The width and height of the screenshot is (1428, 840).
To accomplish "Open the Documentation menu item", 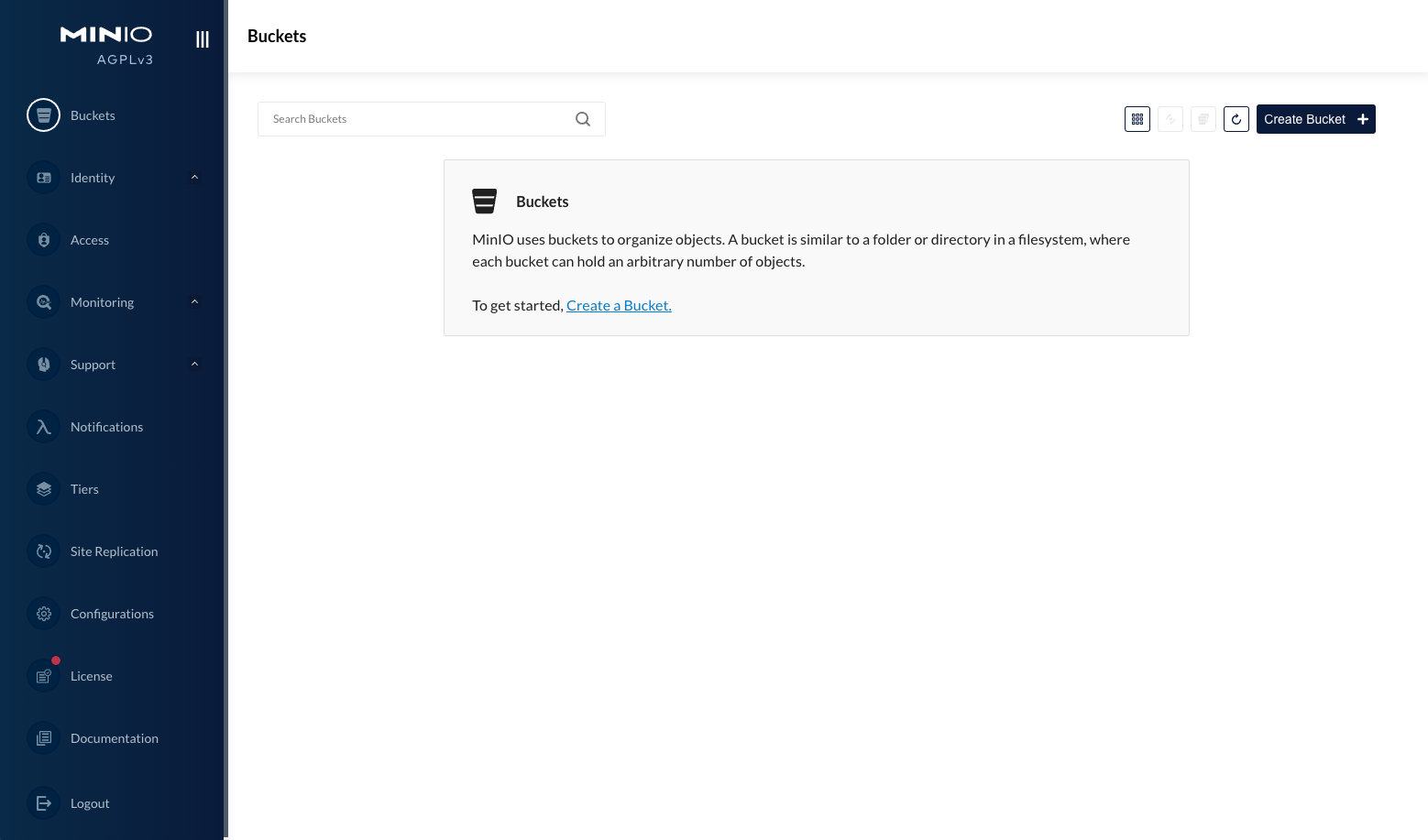I will [114, 737].
